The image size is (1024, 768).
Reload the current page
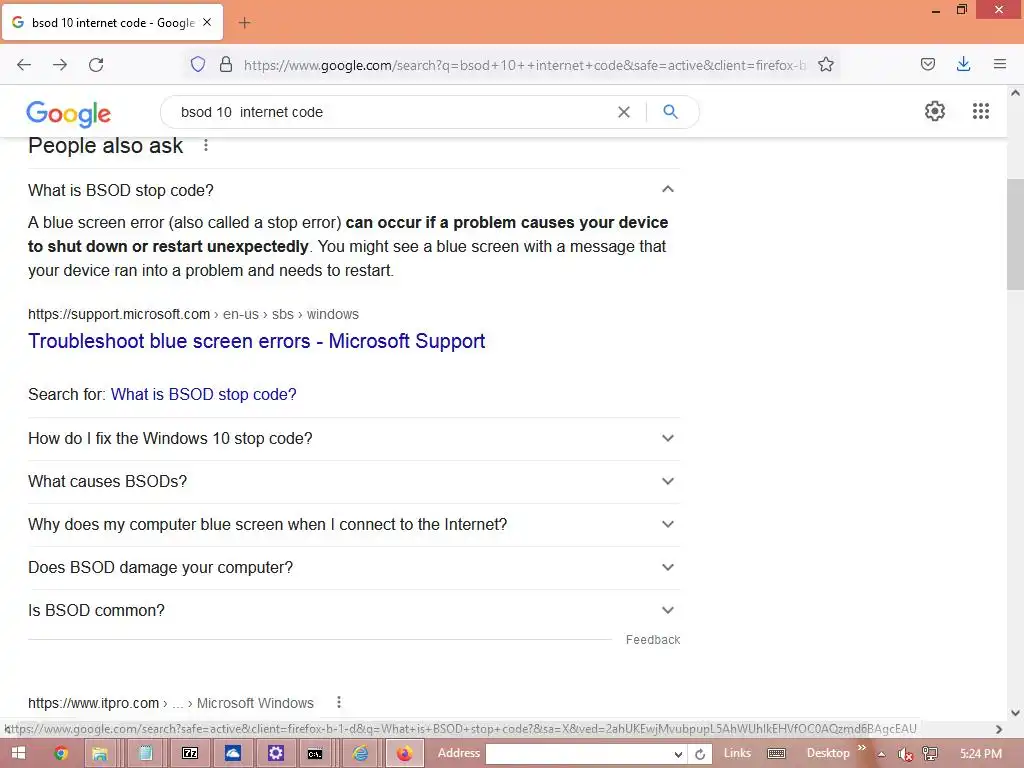pos(96,65)
